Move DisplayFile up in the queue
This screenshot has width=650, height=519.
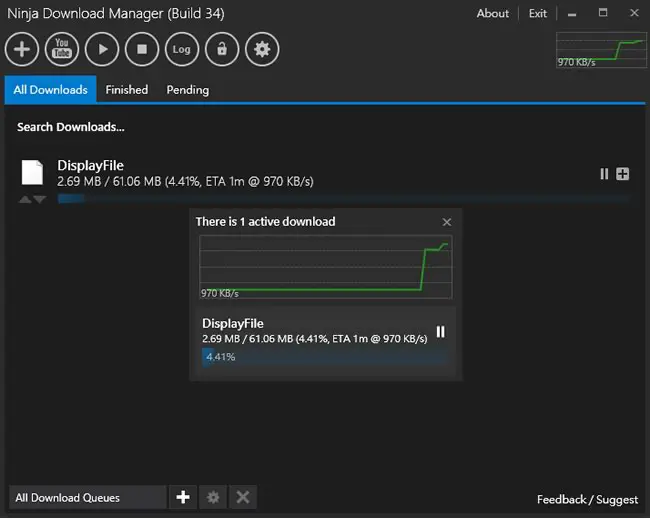25,200
